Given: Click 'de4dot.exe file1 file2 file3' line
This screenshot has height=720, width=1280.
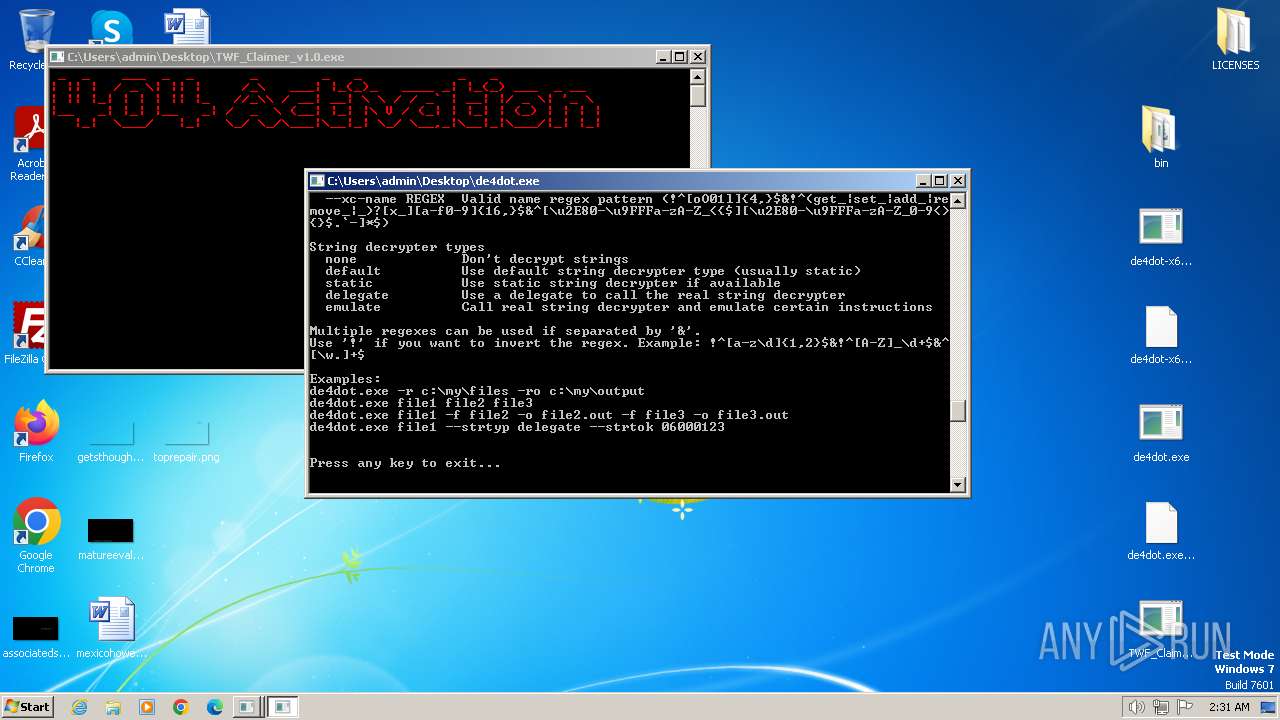Looking at the screenshot, I should click(x=421, y=403).
